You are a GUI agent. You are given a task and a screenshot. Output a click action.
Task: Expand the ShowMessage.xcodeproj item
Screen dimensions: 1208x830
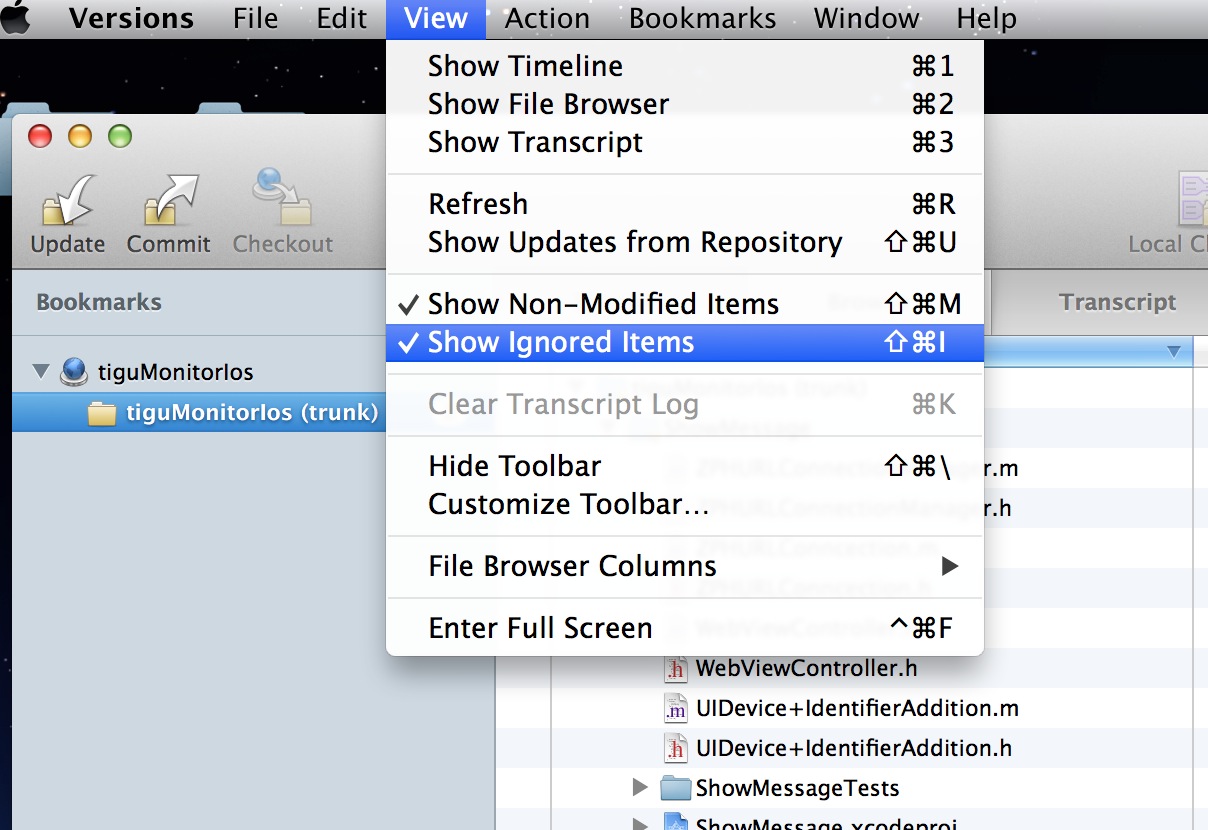pos(641,825)
